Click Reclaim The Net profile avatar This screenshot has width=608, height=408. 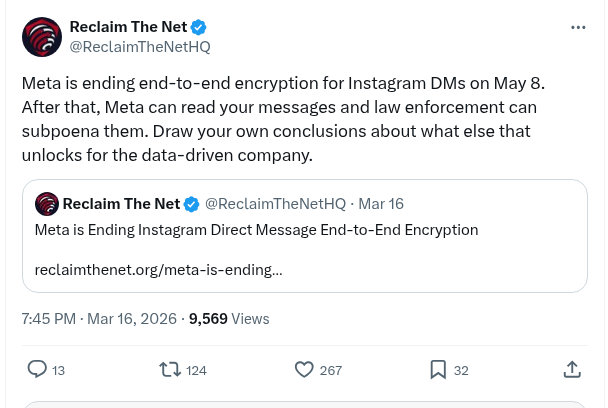click(41, 37)
